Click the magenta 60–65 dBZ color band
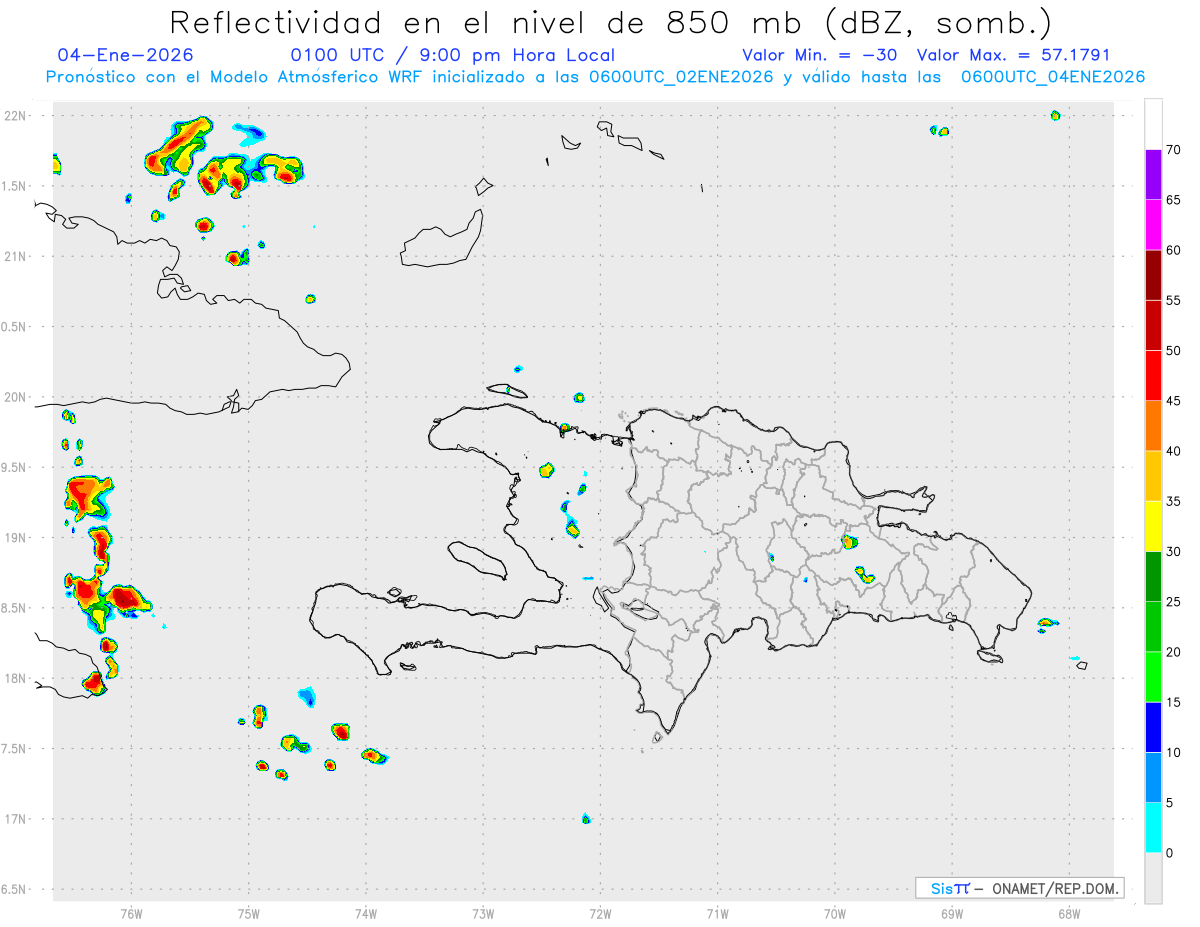Image resolution: width=1200 pixels, height=927 pixels. [1153, 224]
